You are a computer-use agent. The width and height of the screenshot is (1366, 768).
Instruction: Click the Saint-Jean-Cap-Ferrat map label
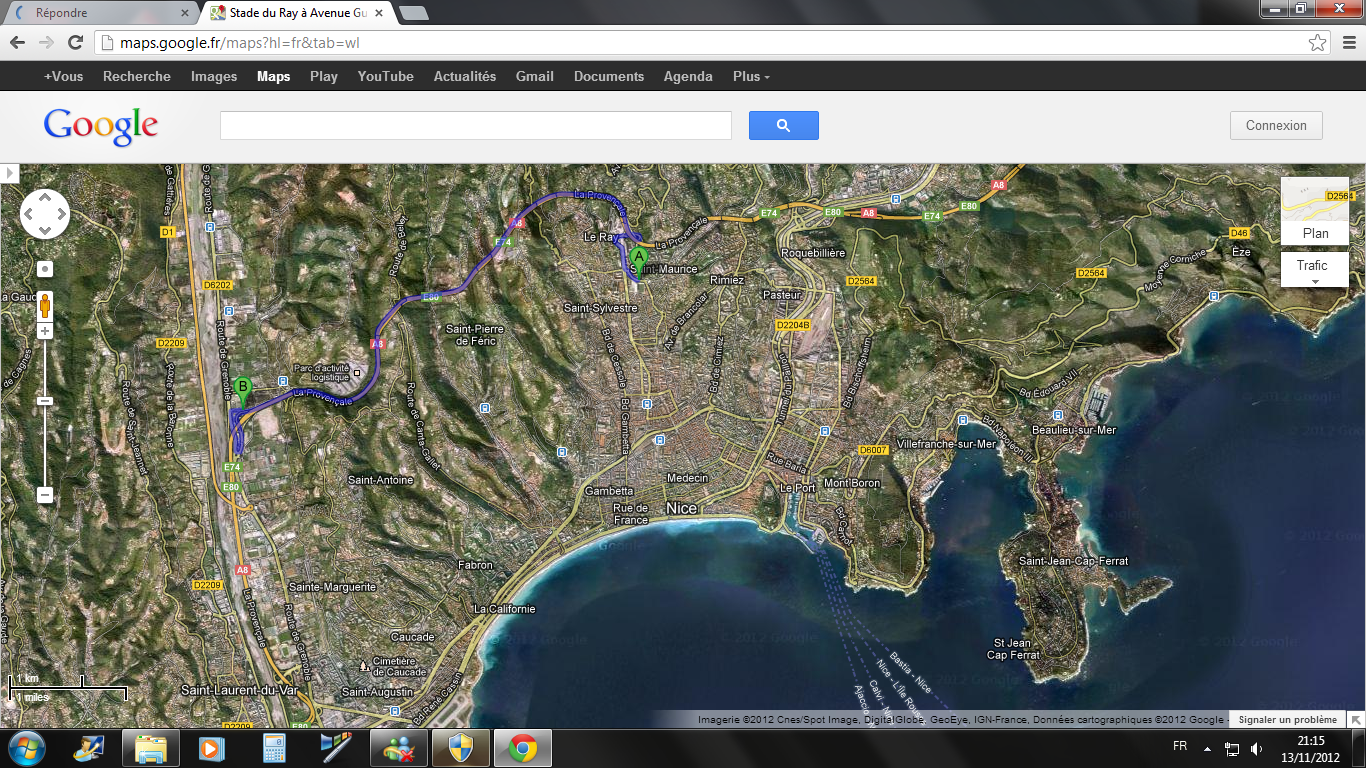[1073, 561]
